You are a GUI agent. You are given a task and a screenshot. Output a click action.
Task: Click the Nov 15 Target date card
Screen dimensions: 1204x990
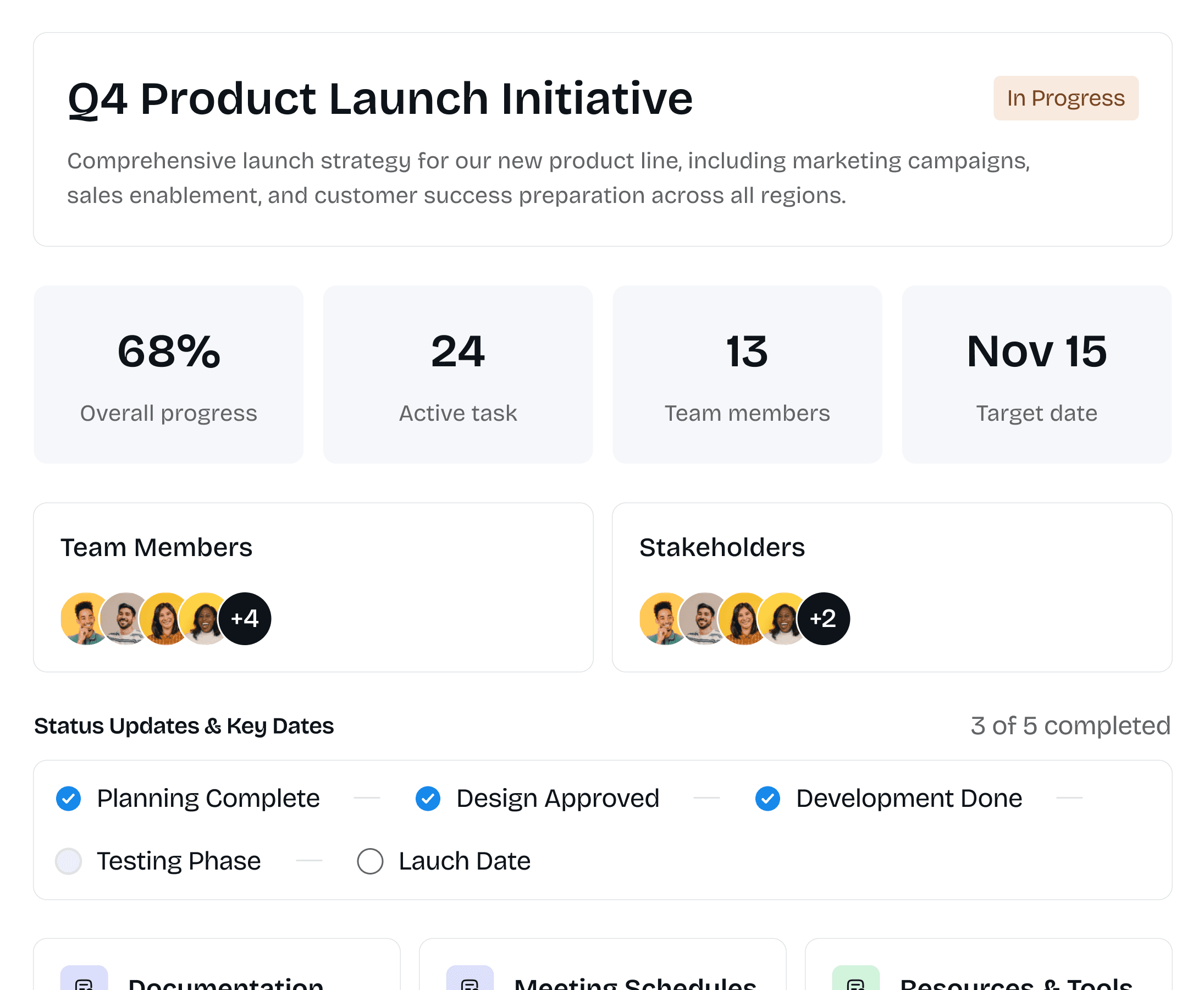pyautogui.click(x=1036, y=375)
